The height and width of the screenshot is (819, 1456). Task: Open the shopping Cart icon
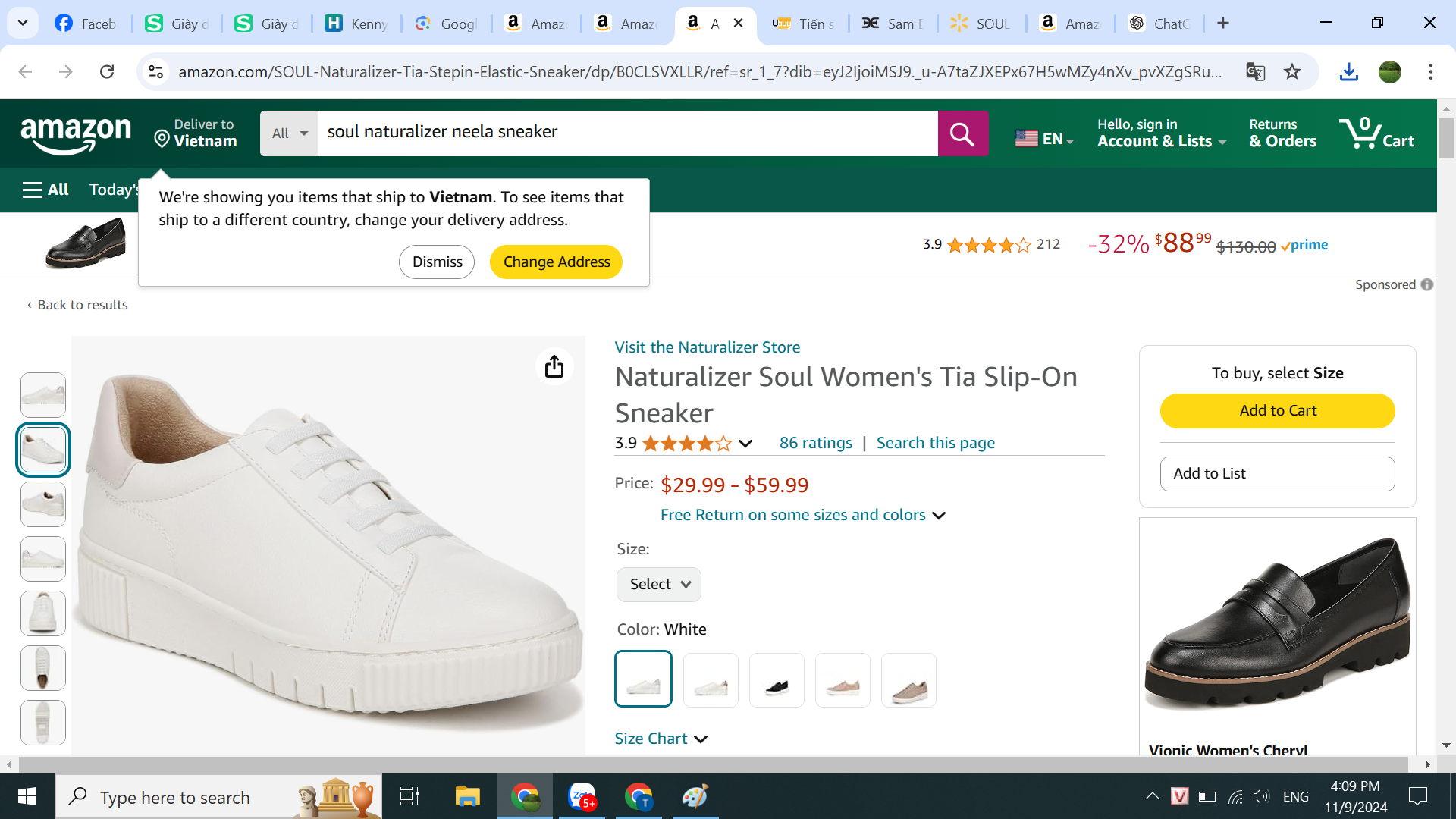[1376, 133]
